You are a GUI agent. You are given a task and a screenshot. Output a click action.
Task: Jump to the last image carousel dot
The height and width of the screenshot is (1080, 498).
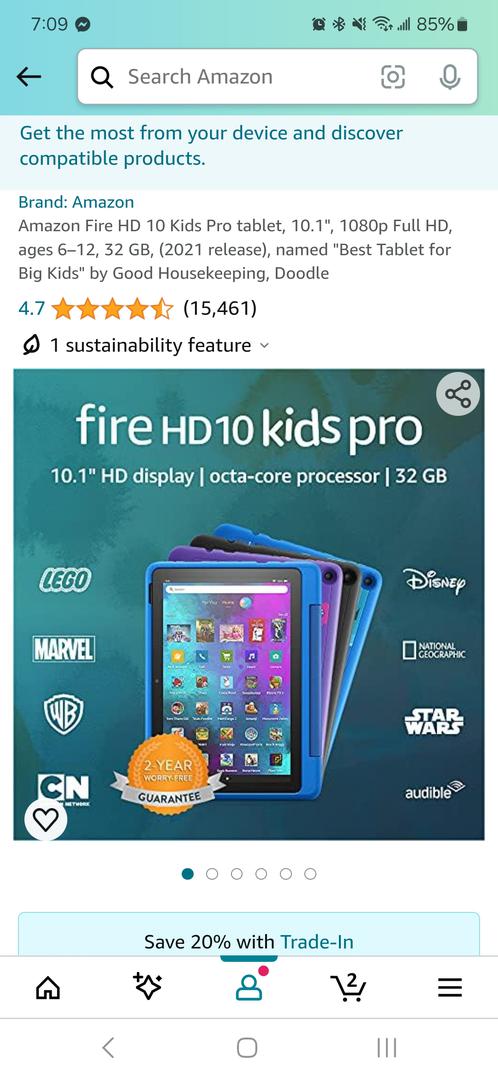coord(311,873)
